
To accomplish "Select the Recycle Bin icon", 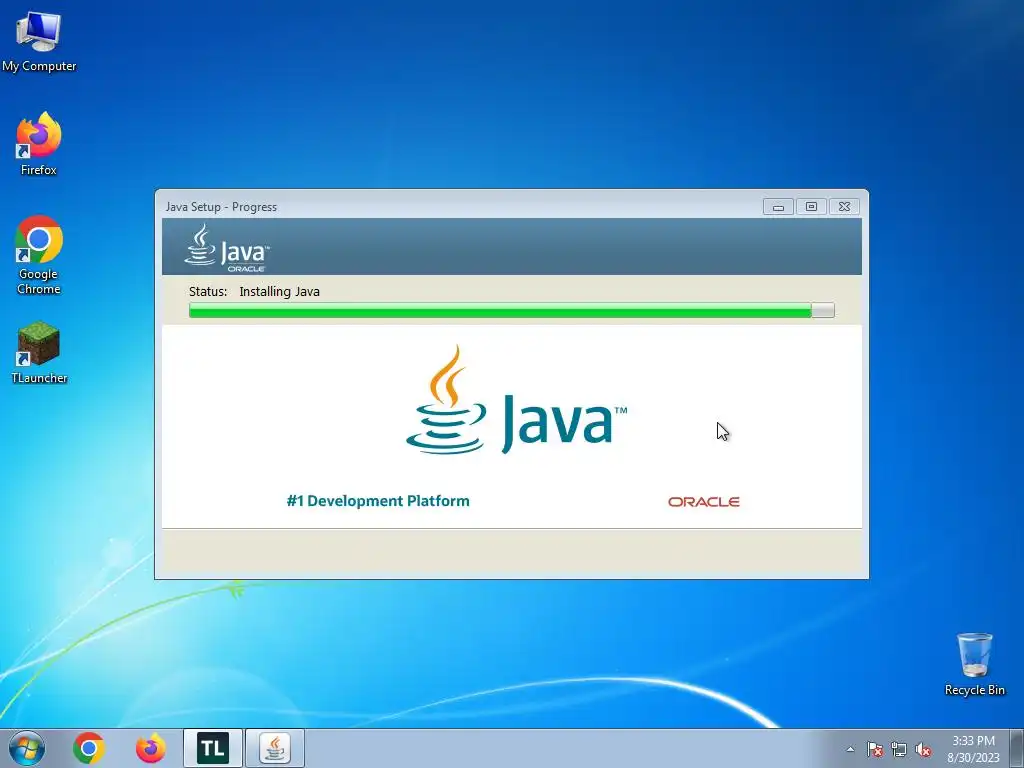I will 974,664.
